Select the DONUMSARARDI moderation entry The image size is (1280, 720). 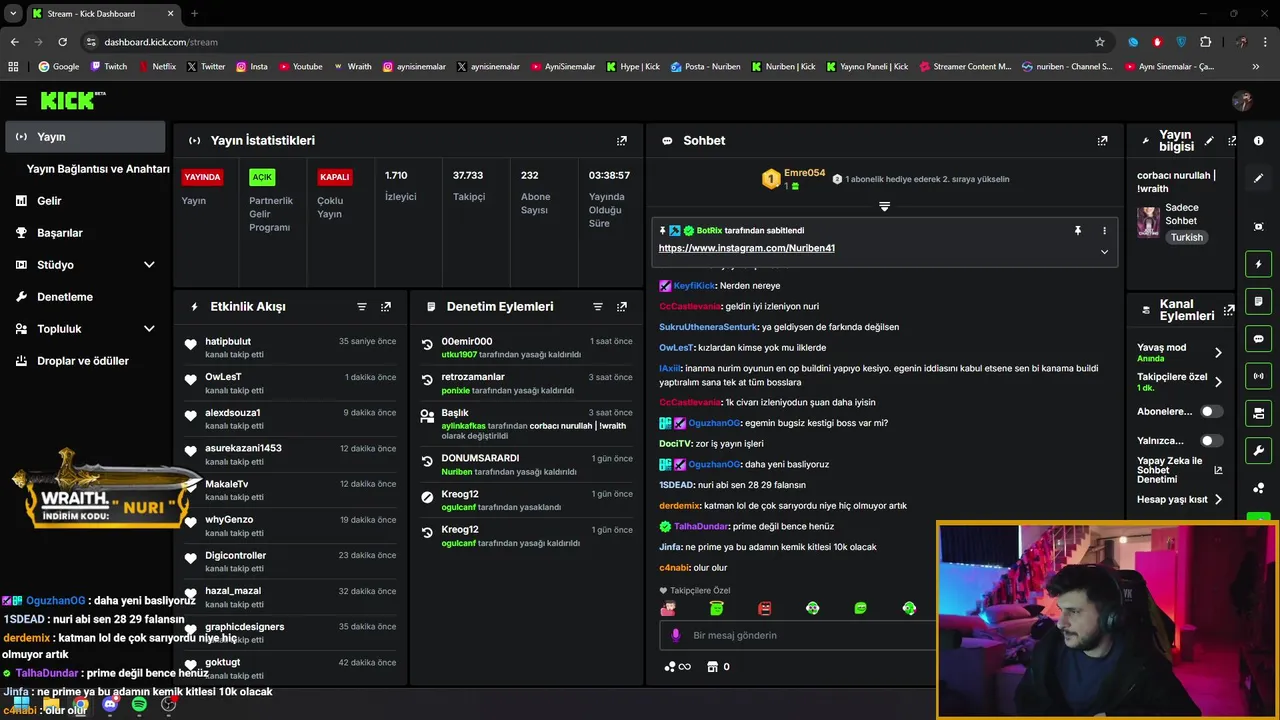(527, 465)
